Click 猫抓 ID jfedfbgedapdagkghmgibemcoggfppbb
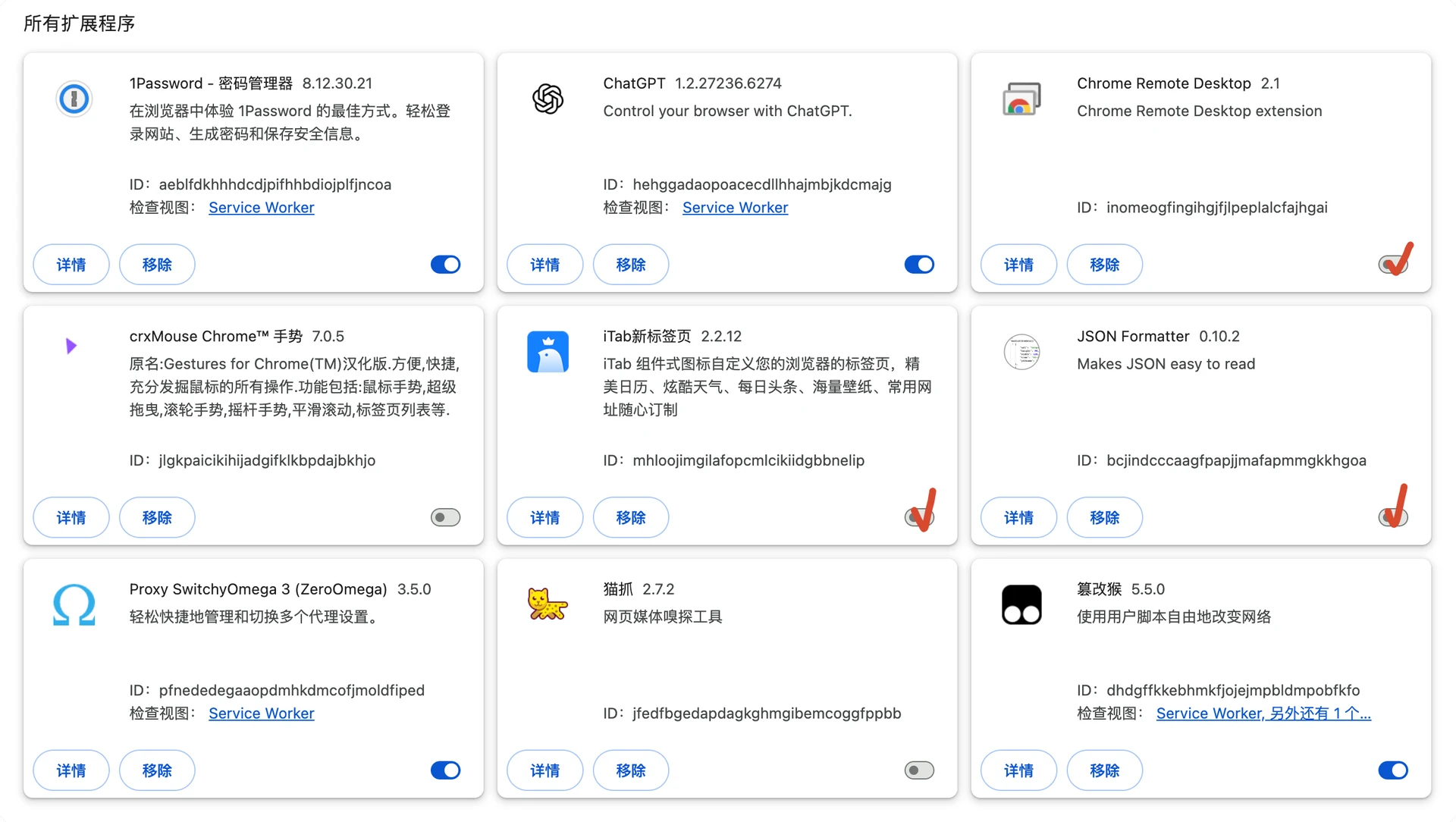Viewport: 1456px width, 822px height. pos(767,714)
